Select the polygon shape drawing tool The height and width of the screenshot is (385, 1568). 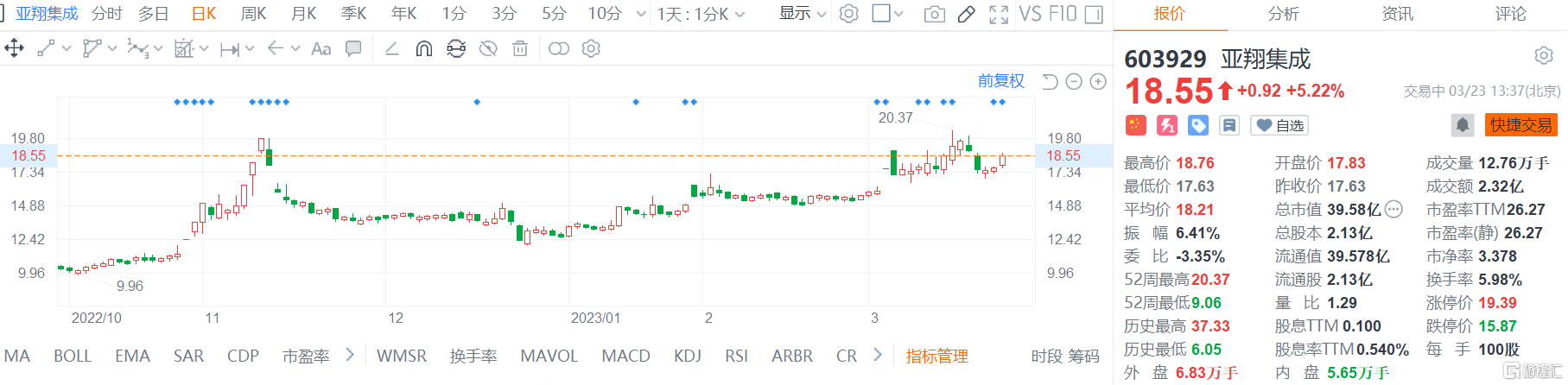[92, 48]
